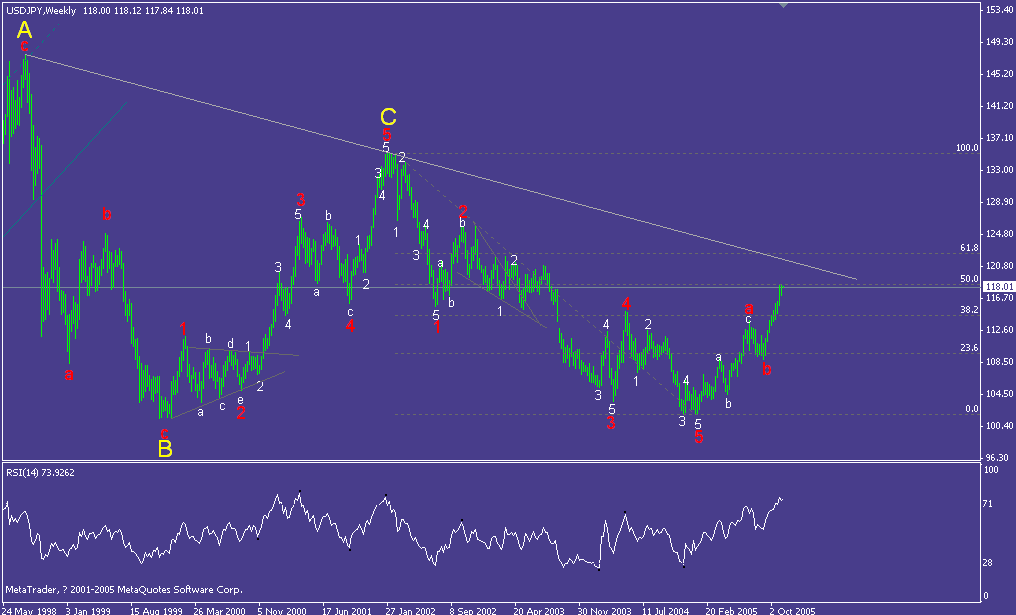Click the 3 Jan 1999 date label
The image size is (1016, 615).
88,610
